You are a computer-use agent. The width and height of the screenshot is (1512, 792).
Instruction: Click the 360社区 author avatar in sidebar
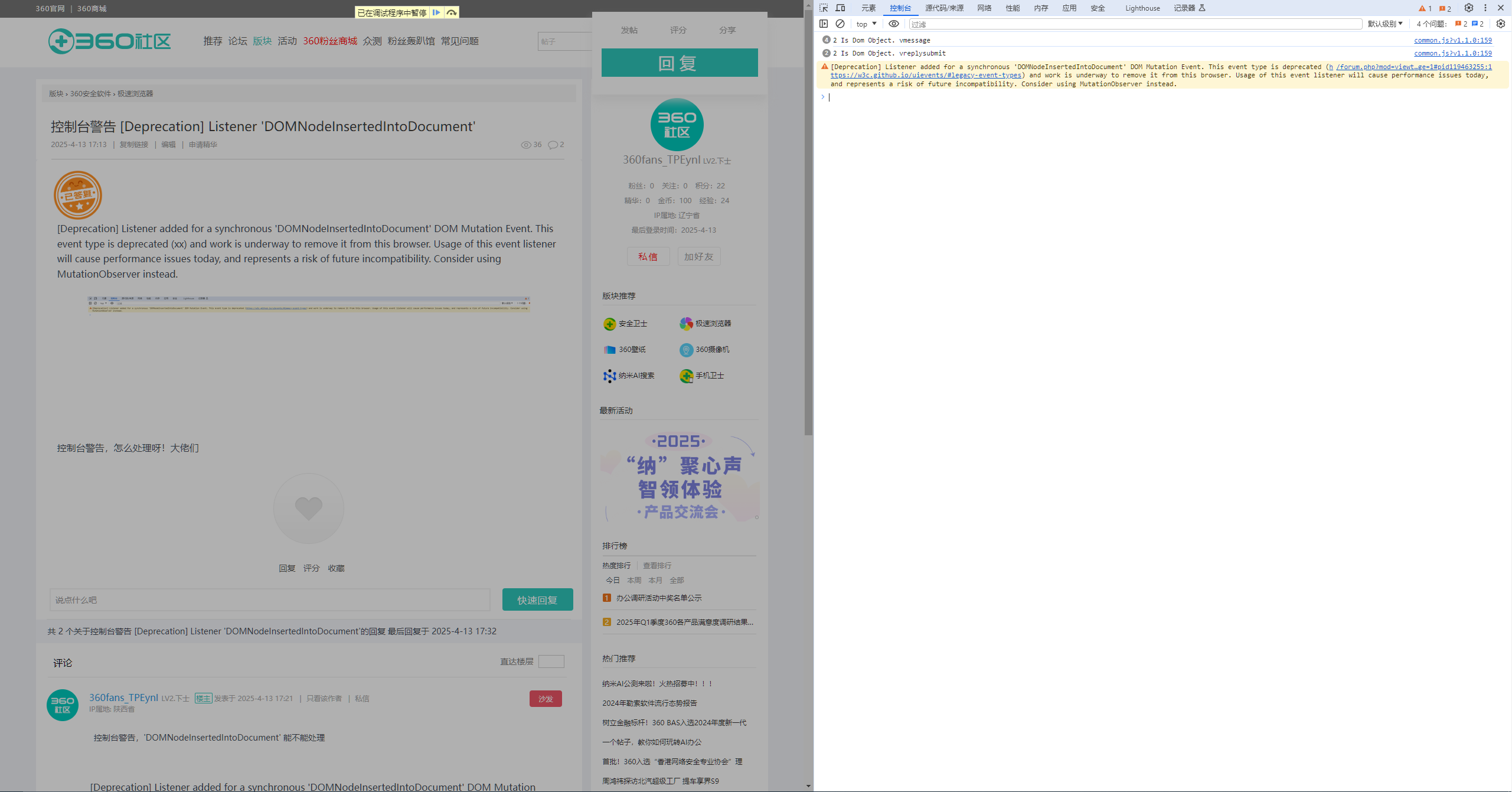[x=677, y=125]
